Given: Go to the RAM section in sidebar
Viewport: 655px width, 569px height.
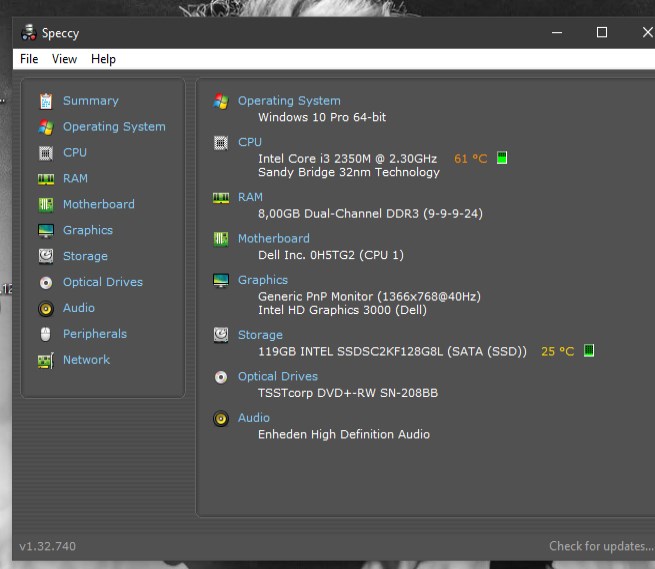Looking at the screenshot, I should (x=75, y=178).
